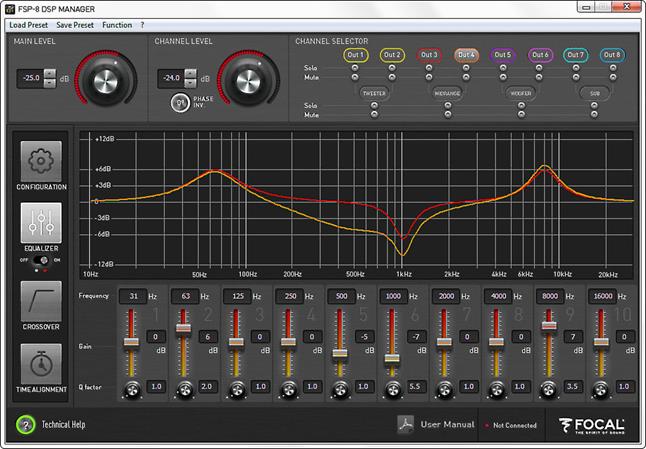Image resolution: width=646 pixels, height=449 pixels.
Task: Select the Out 6 channel button
Action: tap(540, 55)
